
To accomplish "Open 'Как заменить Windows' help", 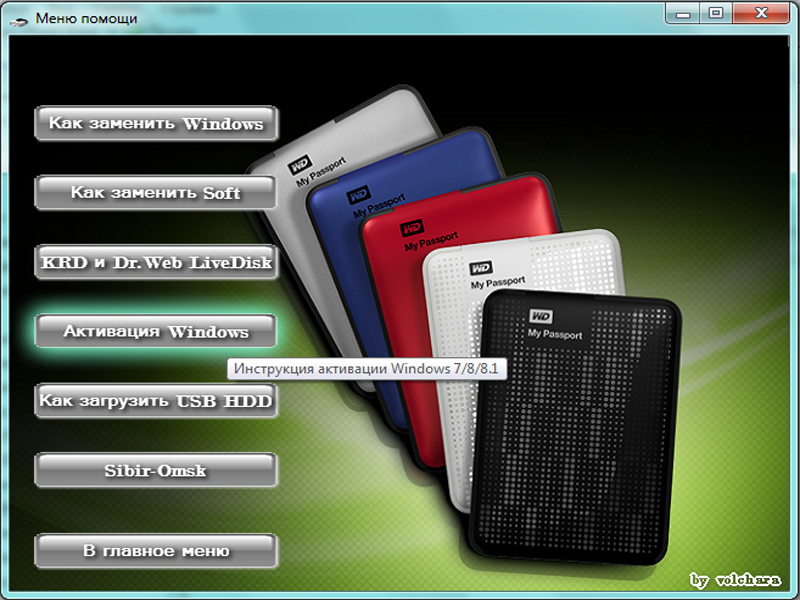I will tap(156, 123).
